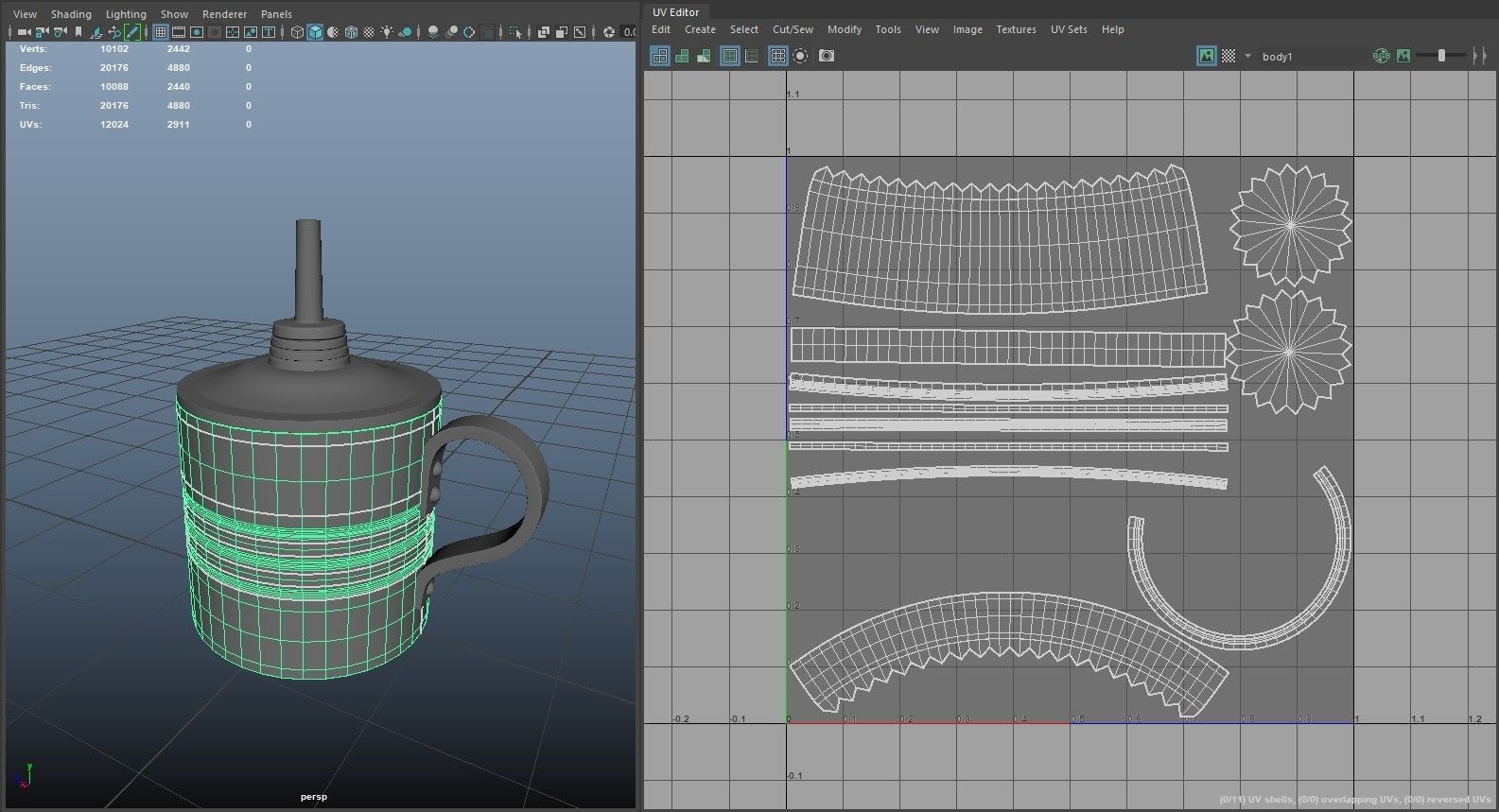Open the viewport View menu
1499x812 pixels.
[x=25, y=14]
